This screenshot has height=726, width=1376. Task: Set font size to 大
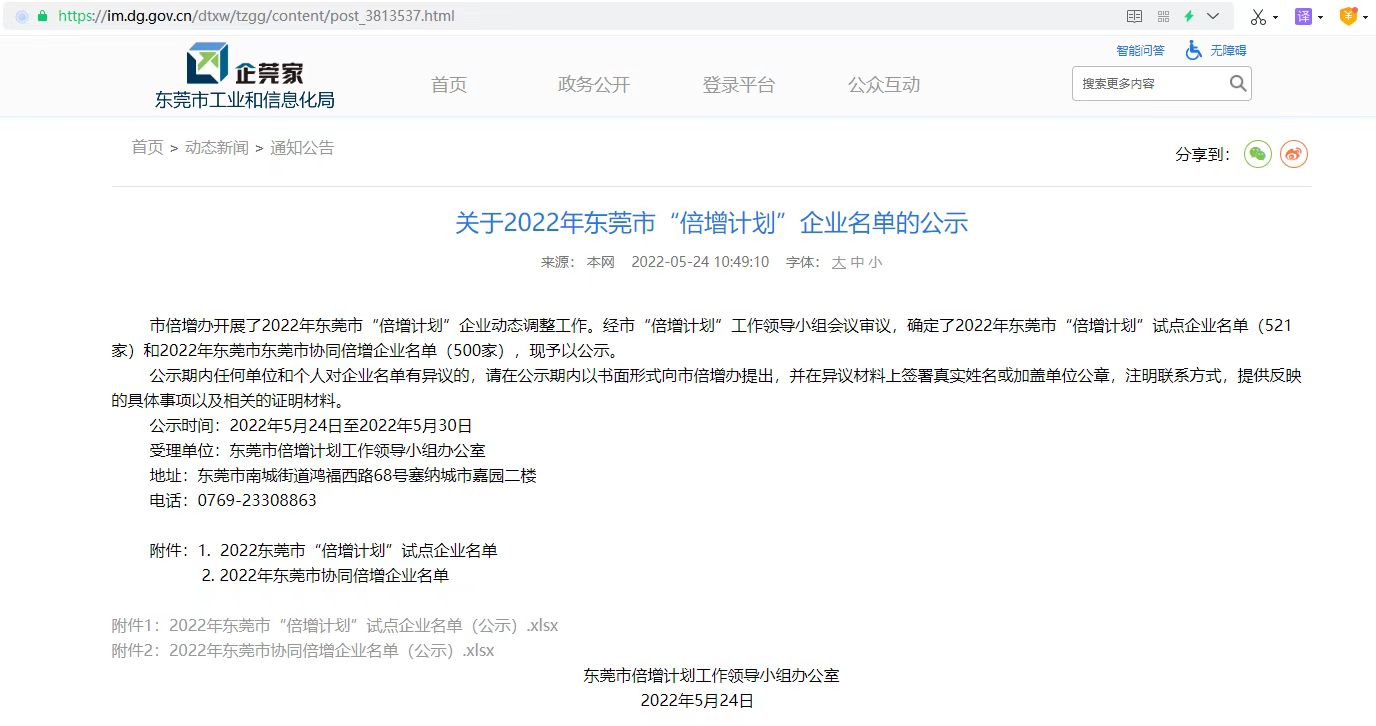839,263
